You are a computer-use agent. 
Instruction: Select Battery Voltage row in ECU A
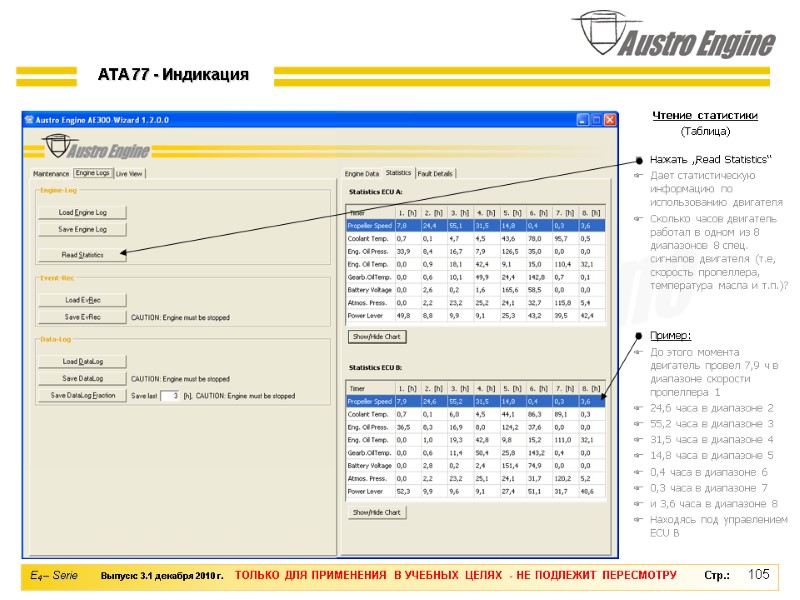coord(475,290)
